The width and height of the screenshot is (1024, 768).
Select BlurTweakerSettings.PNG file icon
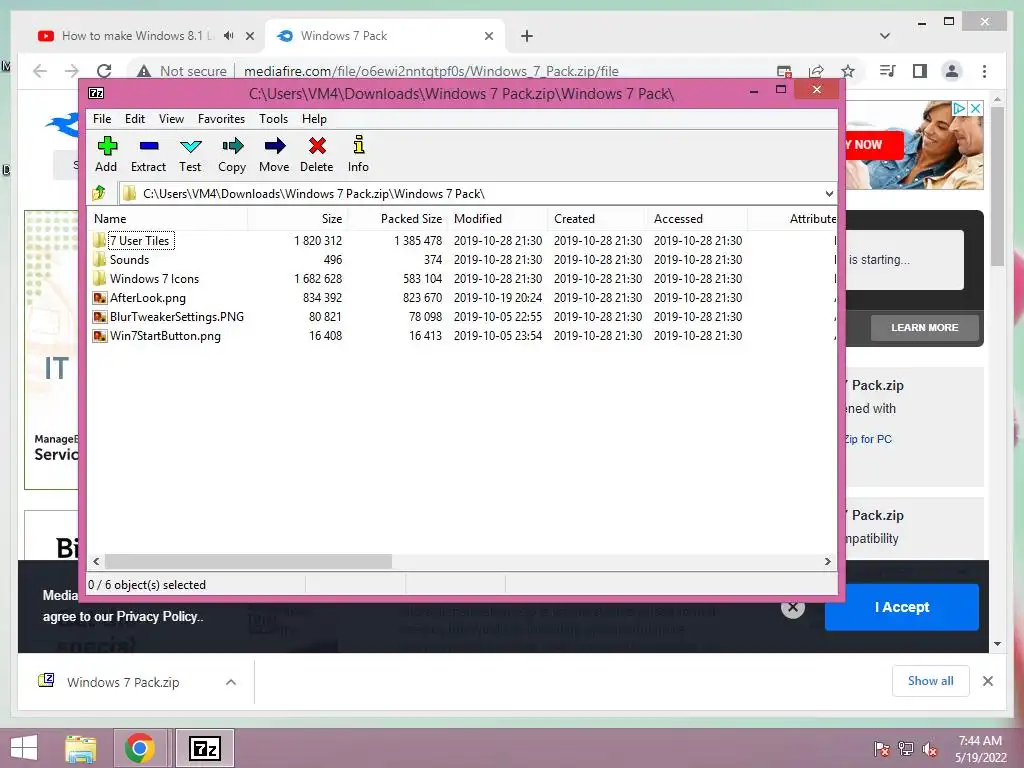(99, 317)
